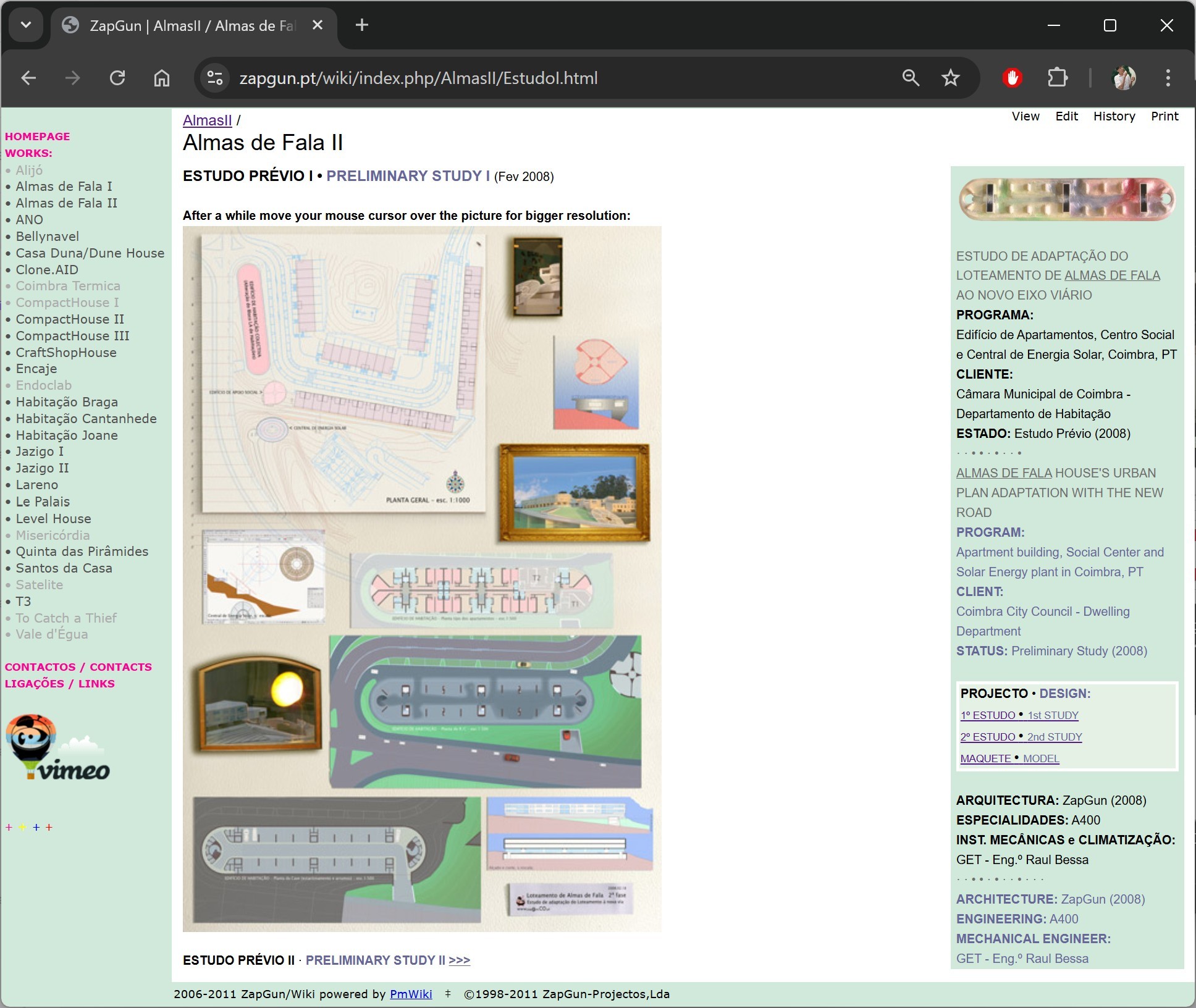This screenshot has height=1008, width=1196.
Task: Open the Vimeo logo link in sidebar
Action: coord(57,749)
